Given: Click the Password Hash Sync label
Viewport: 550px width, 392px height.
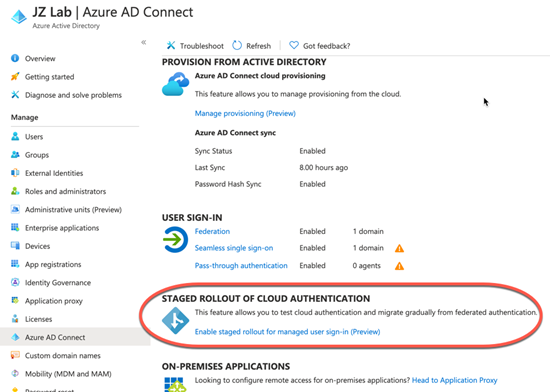Looking at the screenshot, I should tap(228, 184).
